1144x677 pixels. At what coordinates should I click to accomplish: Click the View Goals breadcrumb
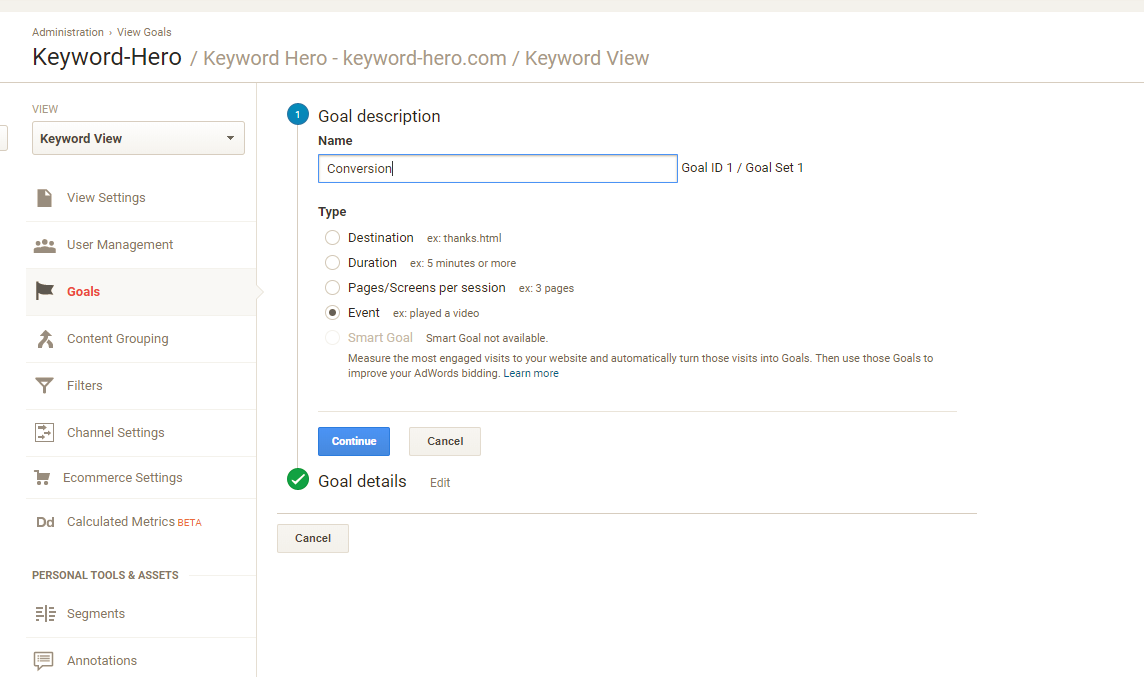[144, 32]
